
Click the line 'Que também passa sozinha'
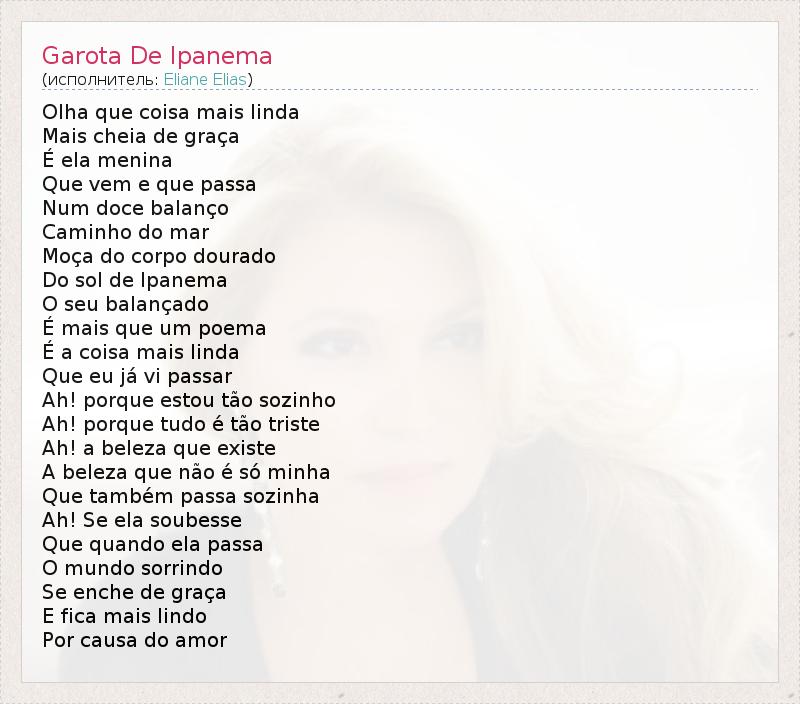[181, 496]
